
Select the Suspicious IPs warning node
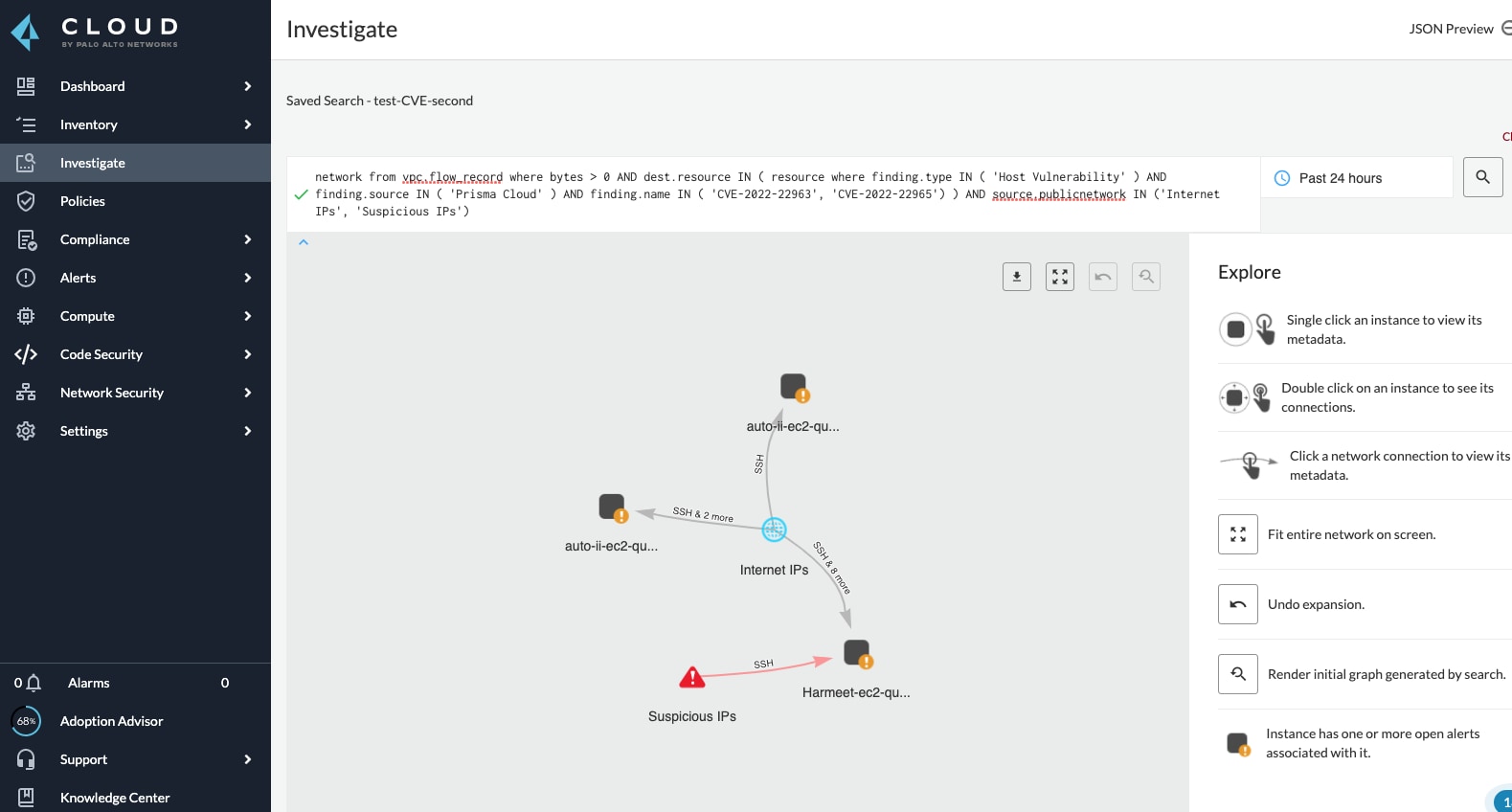[x=692, y=678]
